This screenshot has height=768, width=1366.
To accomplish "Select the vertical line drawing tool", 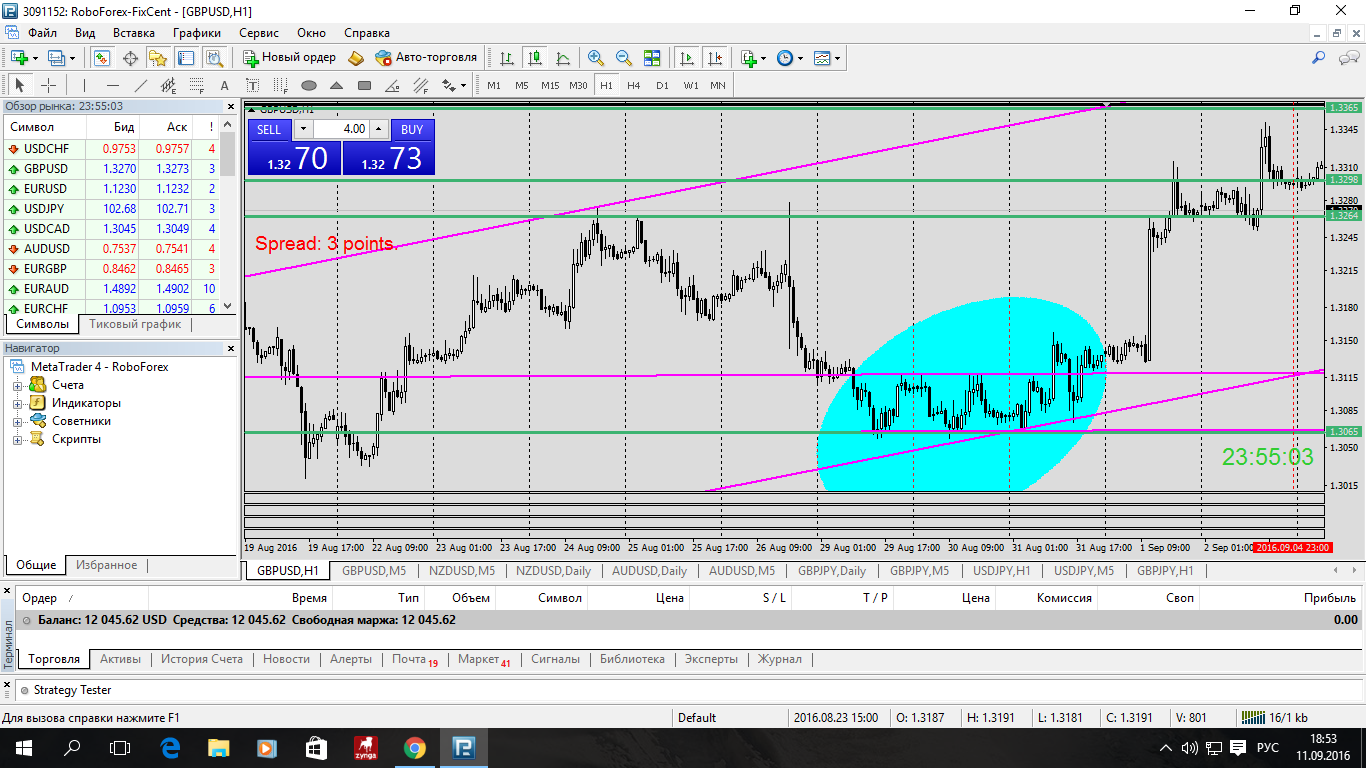I will [x=84, y=85].
